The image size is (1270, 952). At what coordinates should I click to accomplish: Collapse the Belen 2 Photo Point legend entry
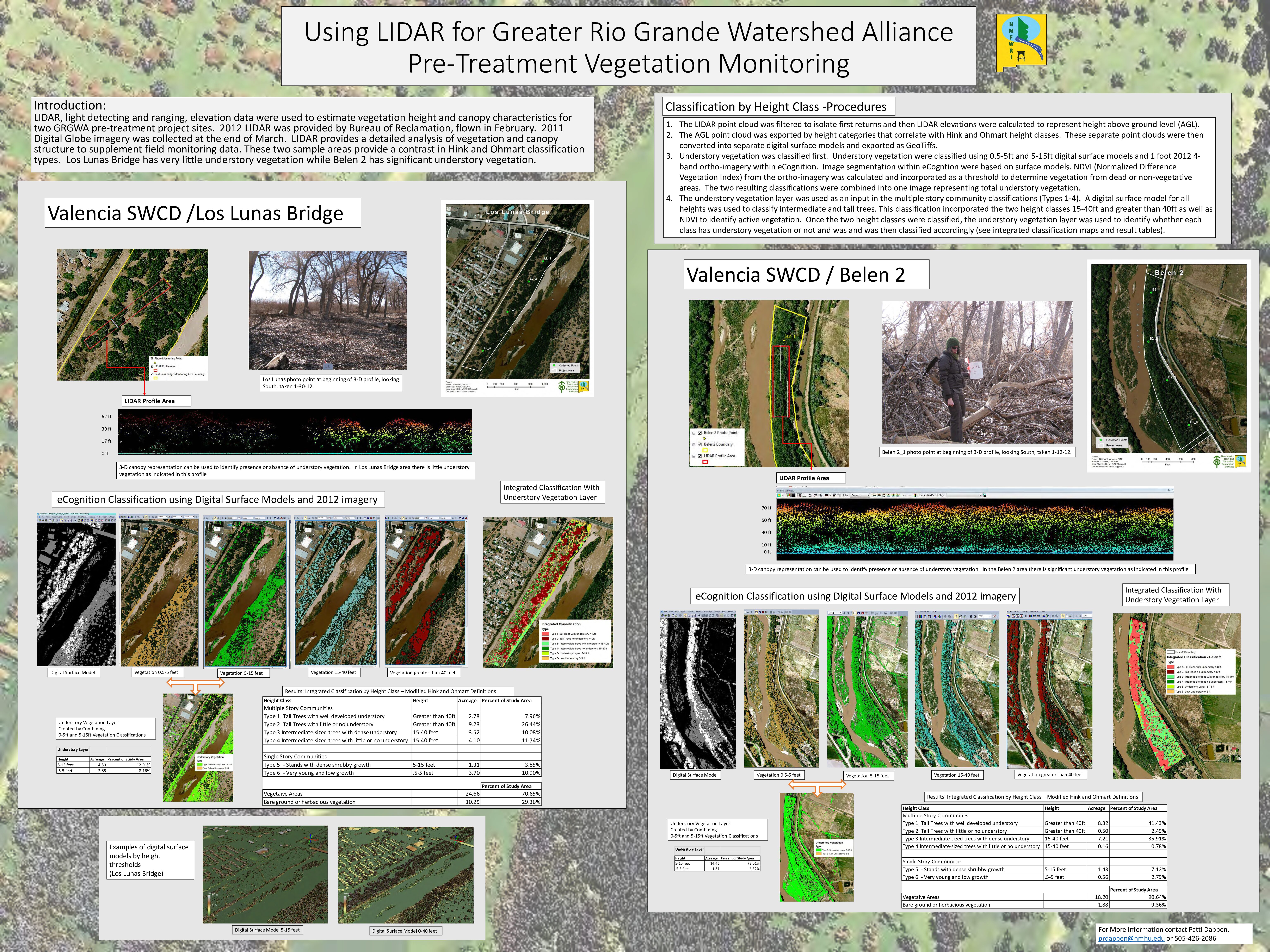coord(694,433)
